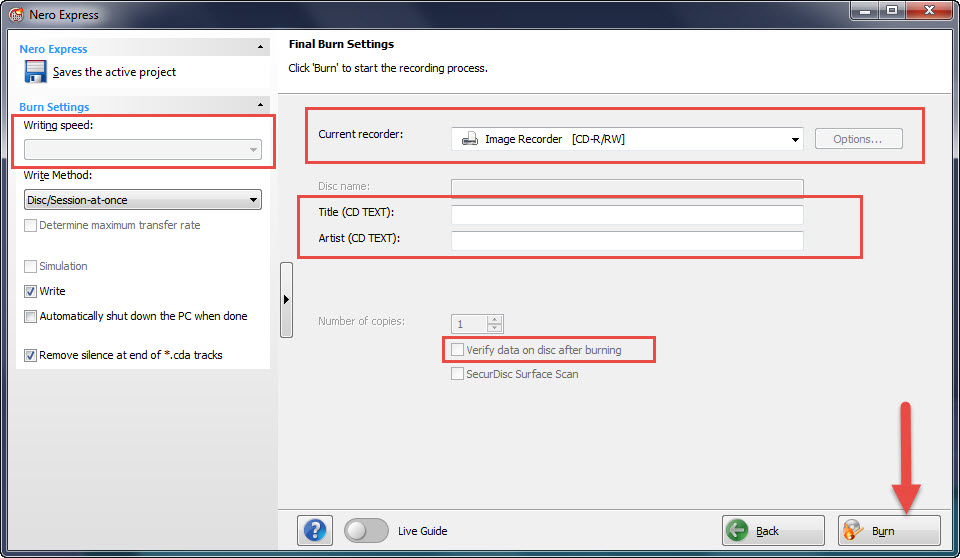Click the Number of copies value box
960x558 pixels.
(470, 324)
